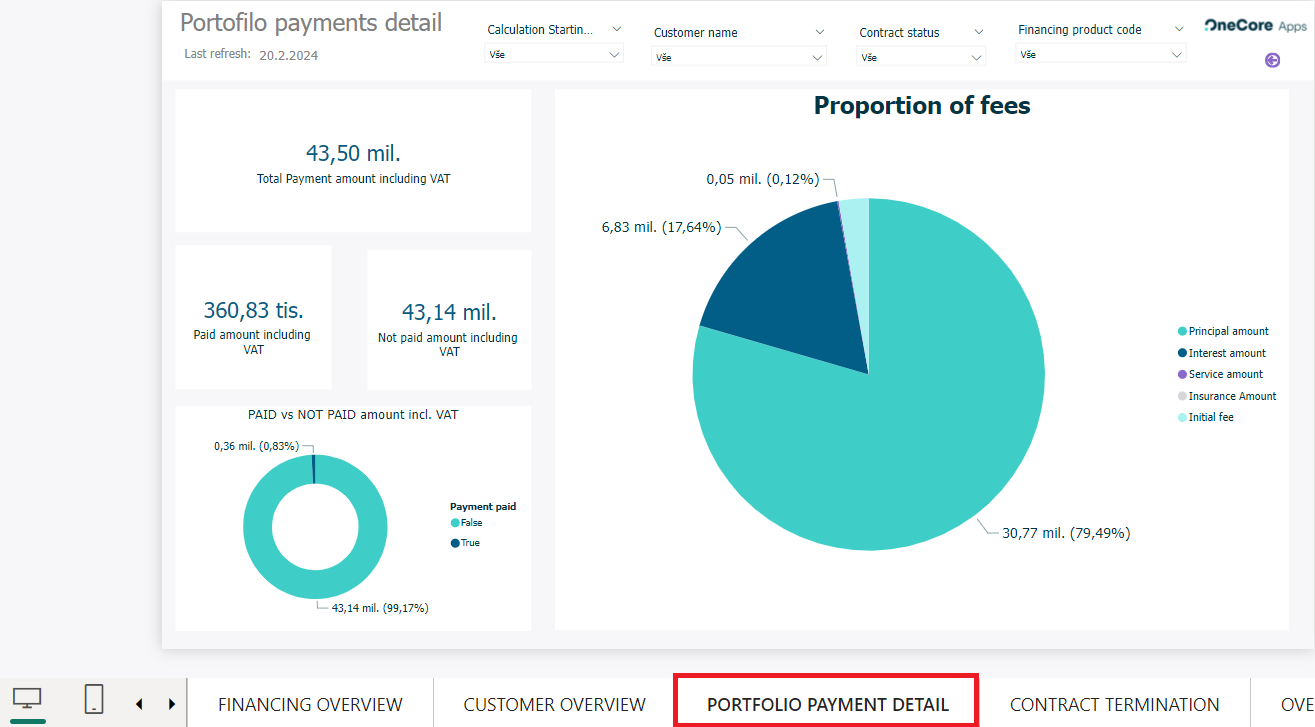Switch to desktop layout view icon

click(27, 700)
